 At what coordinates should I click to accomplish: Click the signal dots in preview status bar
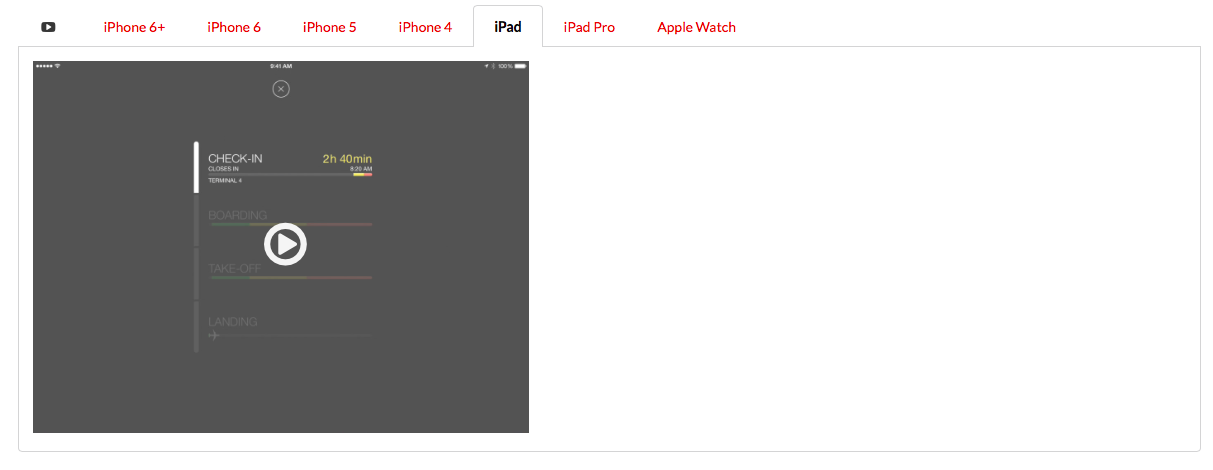44,66
